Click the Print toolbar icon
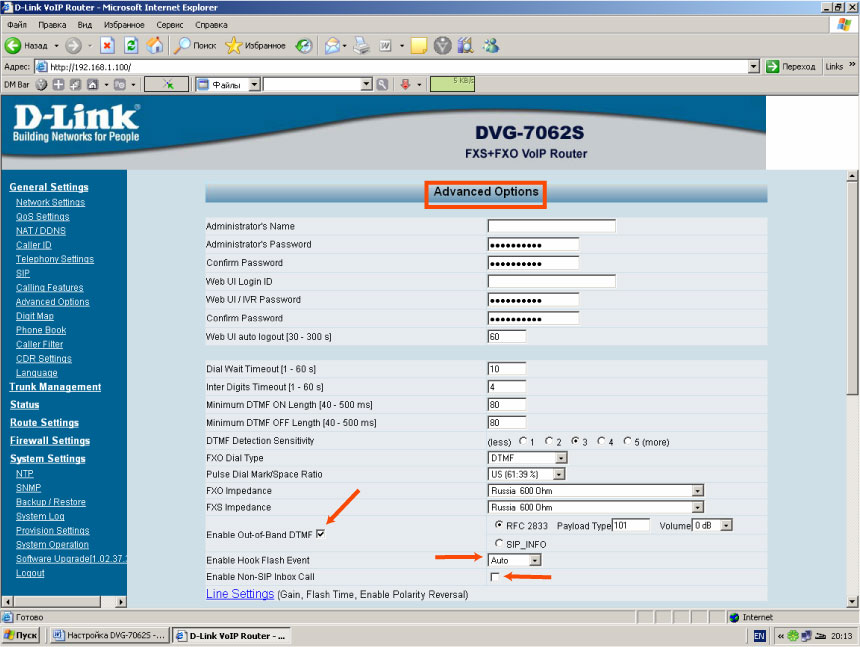Viewport: 860px width, 647px height. click(x=362, y=45)
